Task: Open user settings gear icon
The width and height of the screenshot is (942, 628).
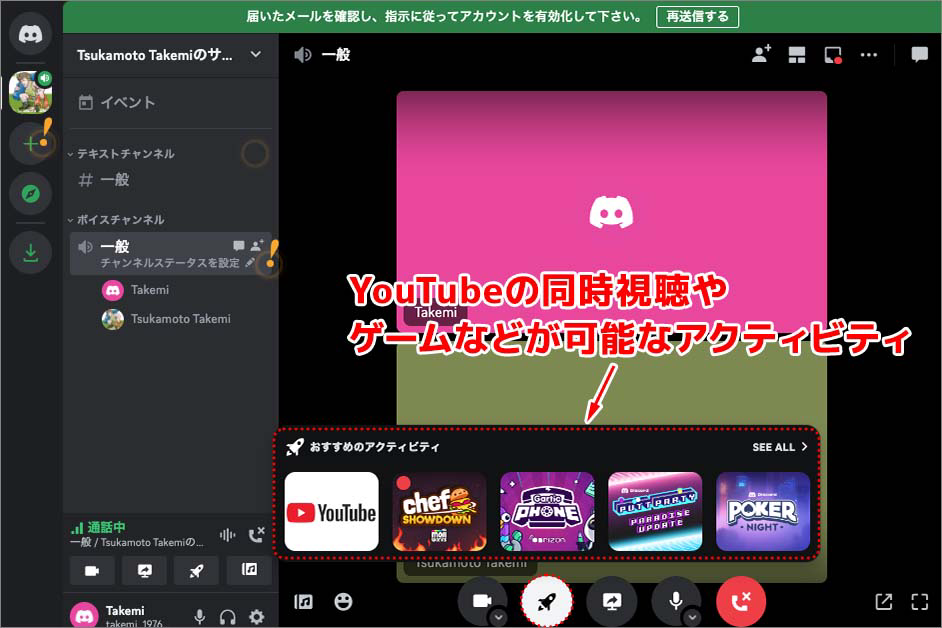Action: coord(257,617)
